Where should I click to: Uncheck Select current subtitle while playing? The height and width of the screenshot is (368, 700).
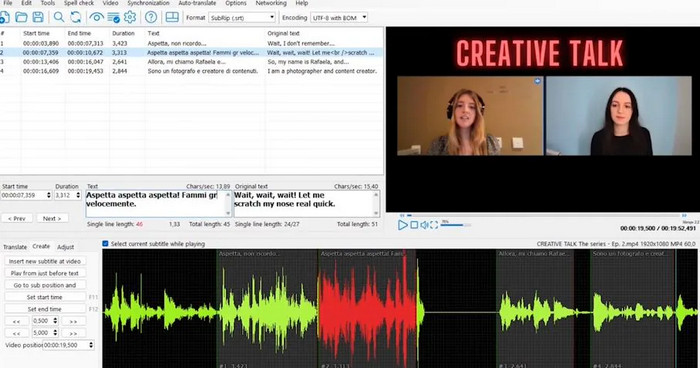pos(105,243)
